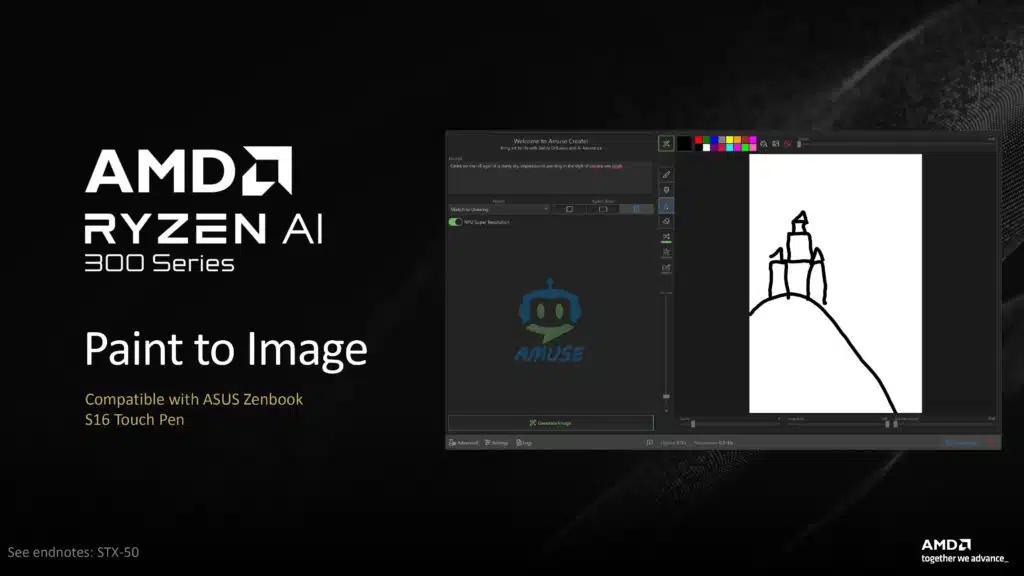Viewport: 1024px width, 576px height.
Task: Pick the red swatch in top palette row
Action: point(699,140)
